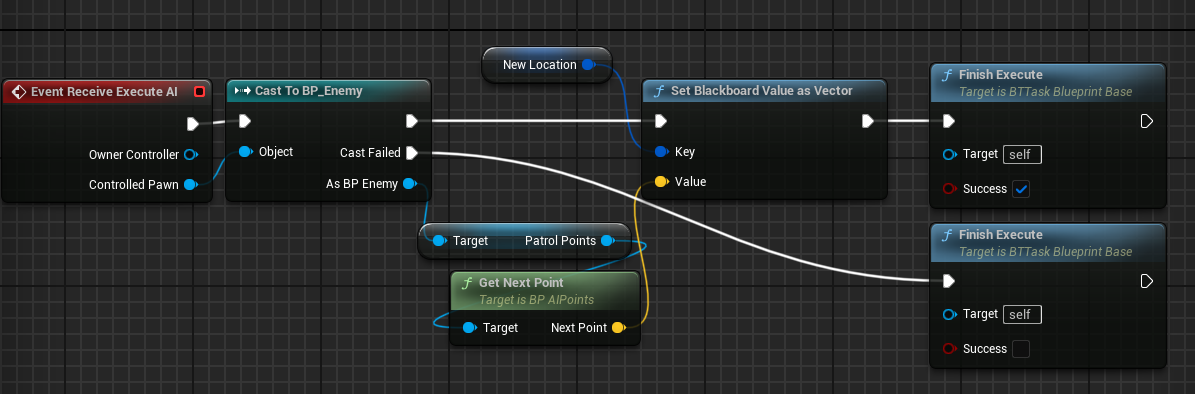
Task: Click Success pin circle beside the unchecked box
Action: [x=950, y=348]
